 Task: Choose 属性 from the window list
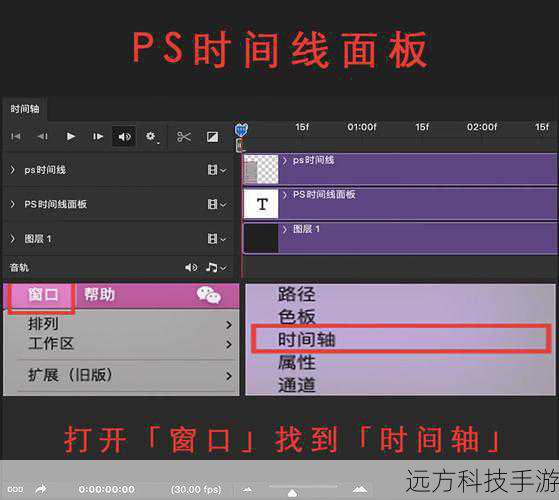coord(297,363)
